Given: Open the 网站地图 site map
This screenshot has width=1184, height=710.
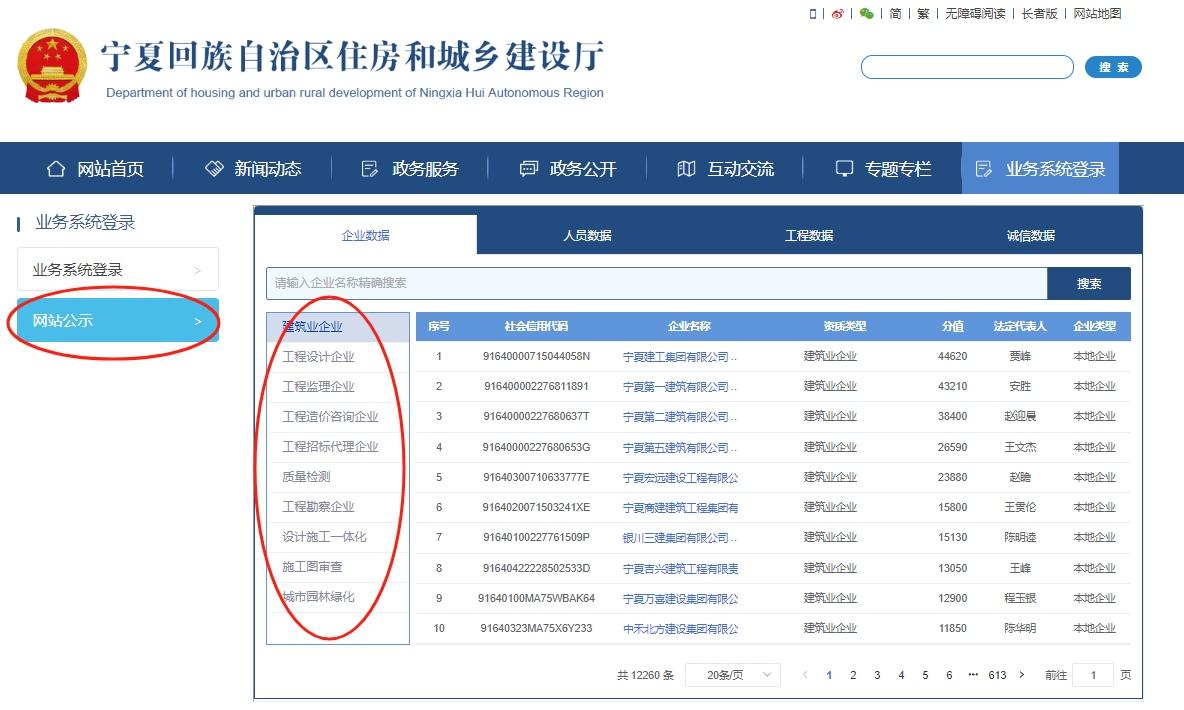Looking at the screenshot, I should [x=1097, y=14].
